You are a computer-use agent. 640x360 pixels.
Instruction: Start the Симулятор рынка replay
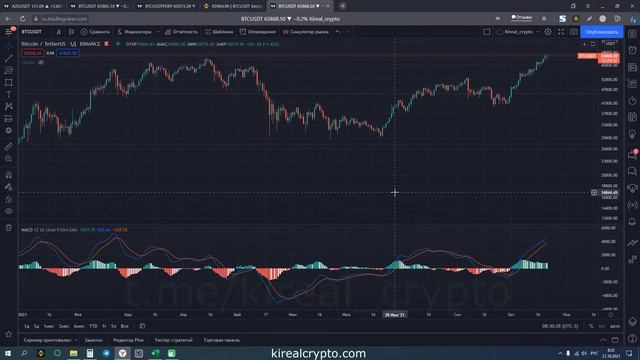[306, 31]
